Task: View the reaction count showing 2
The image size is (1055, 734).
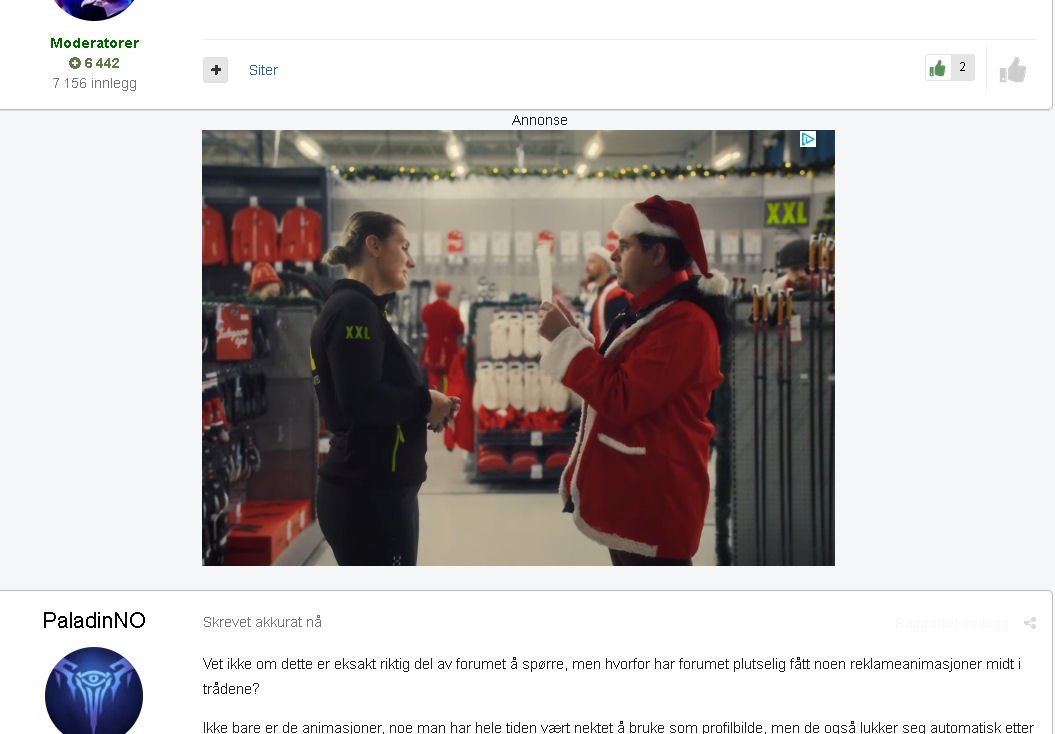Action: [962, 67]
